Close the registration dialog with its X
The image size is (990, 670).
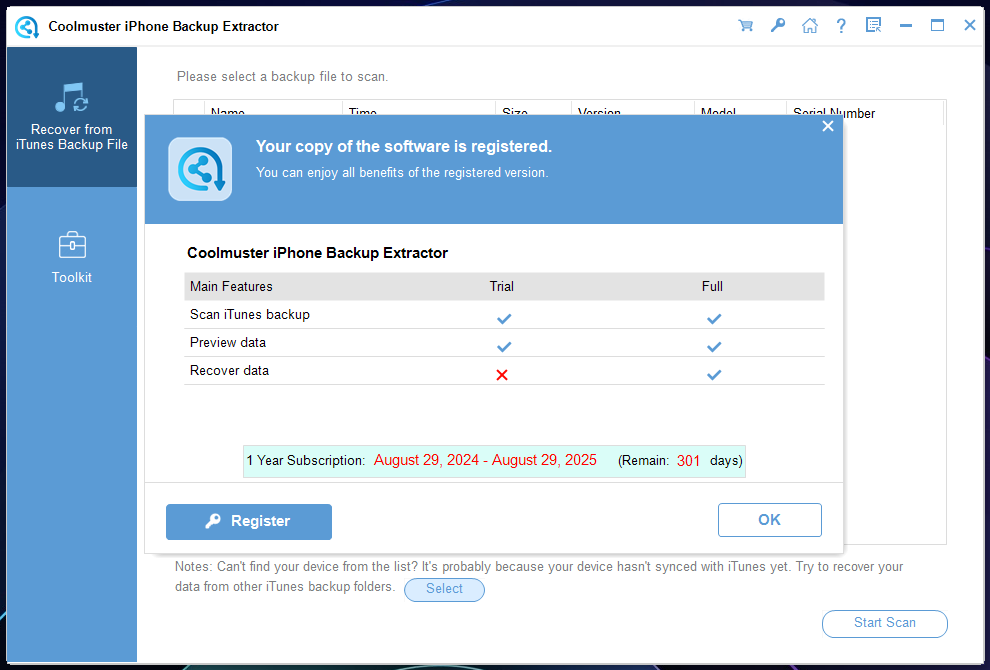click(x=827, y=126)
